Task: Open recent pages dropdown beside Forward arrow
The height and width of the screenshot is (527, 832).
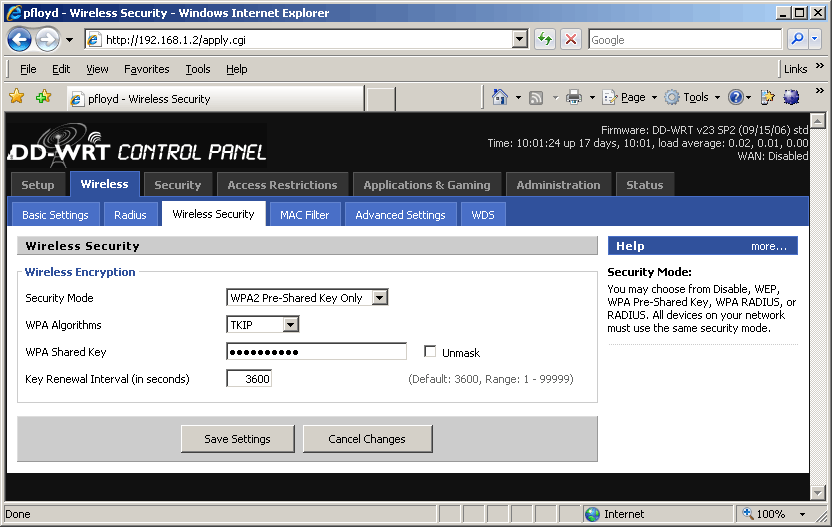Action: [70, 40]
